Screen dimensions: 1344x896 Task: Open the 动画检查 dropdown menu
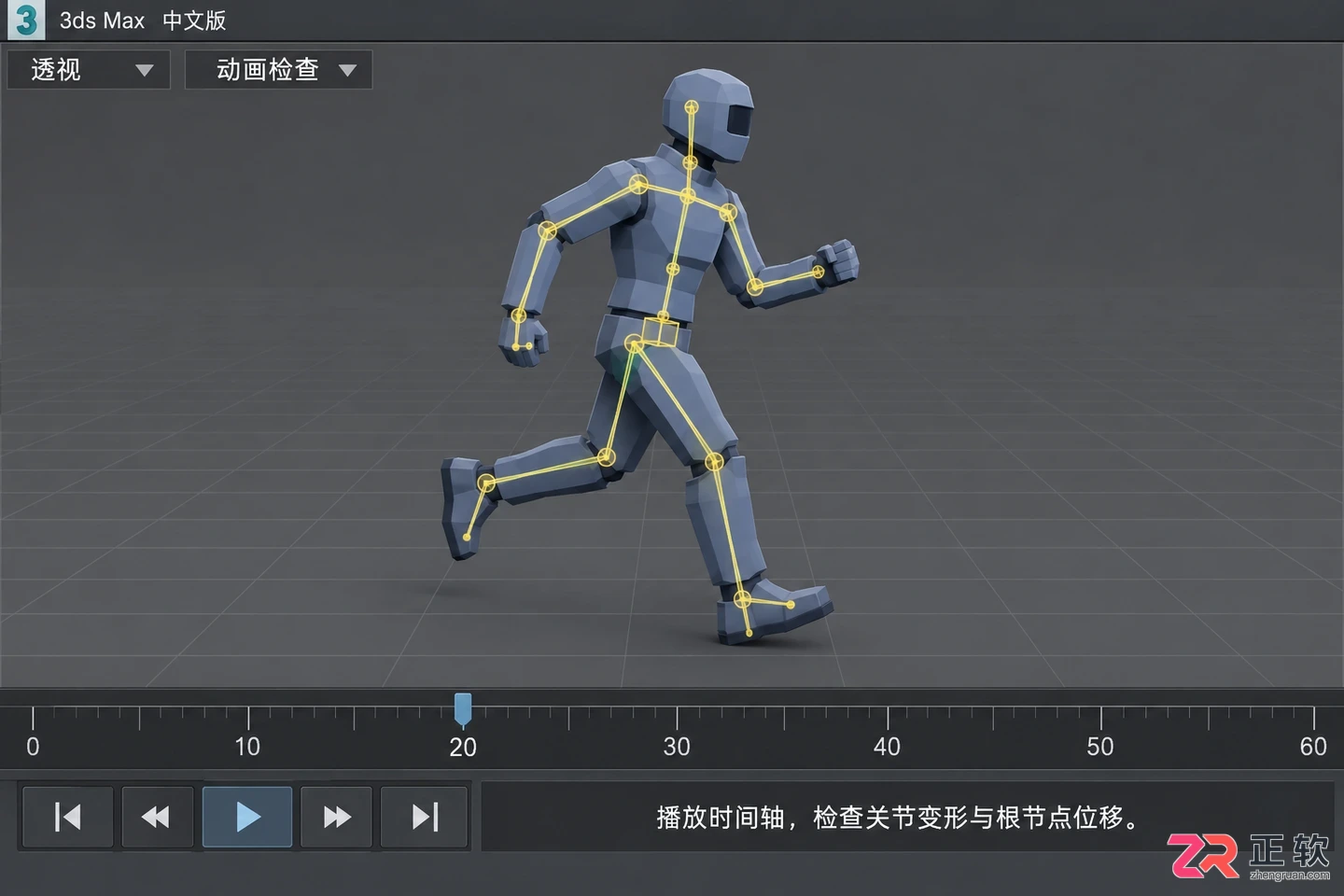[278, 70]
